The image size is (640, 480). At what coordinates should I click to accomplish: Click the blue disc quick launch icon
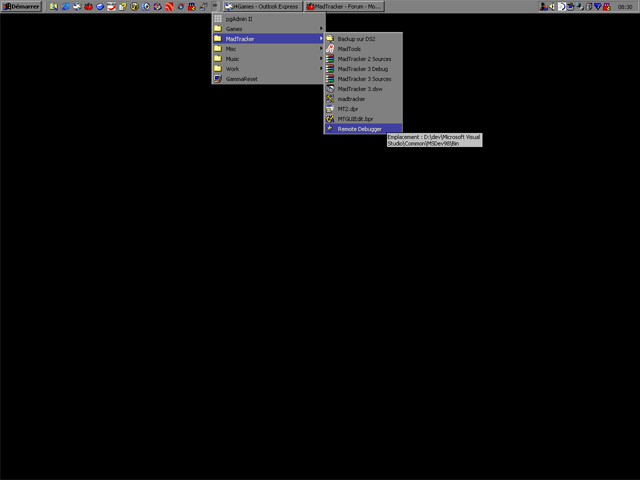[100, 7]
